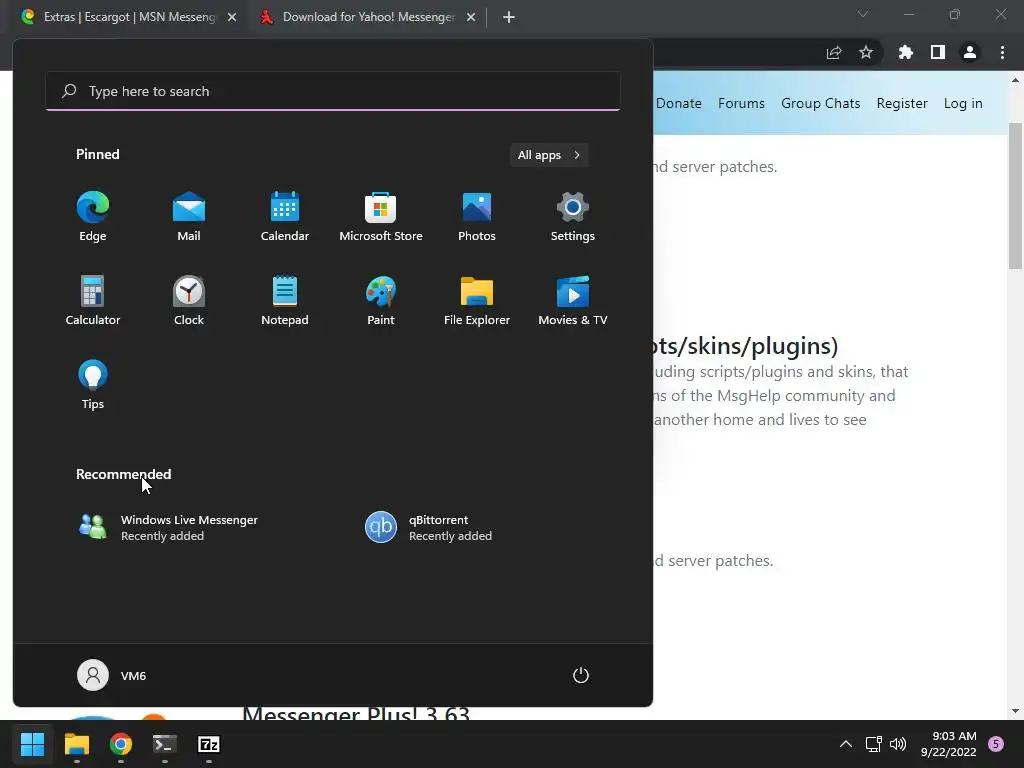Open File Explorer from the taskbar
The image size is (1024, 768).
click(76, 744)
